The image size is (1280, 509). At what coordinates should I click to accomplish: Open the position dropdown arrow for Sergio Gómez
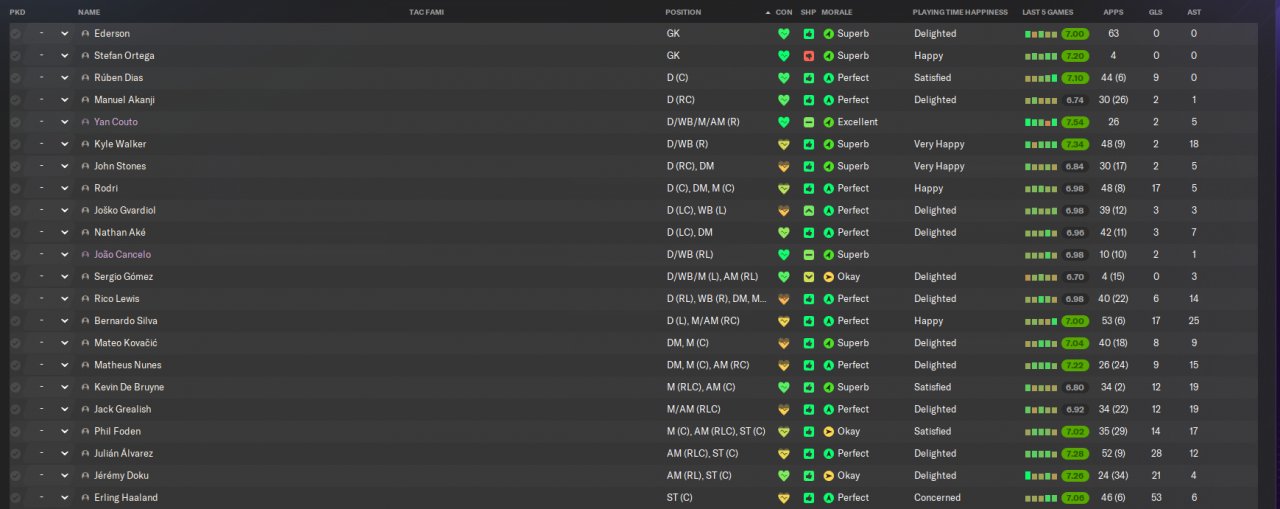(65, 276)
